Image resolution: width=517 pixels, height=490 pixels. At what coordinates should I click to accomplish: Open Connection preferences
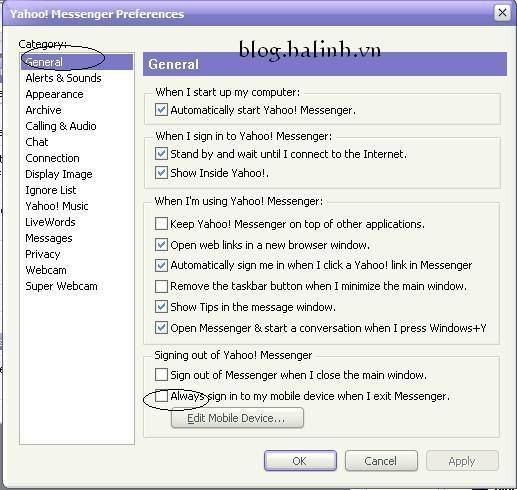pos(52,158)
